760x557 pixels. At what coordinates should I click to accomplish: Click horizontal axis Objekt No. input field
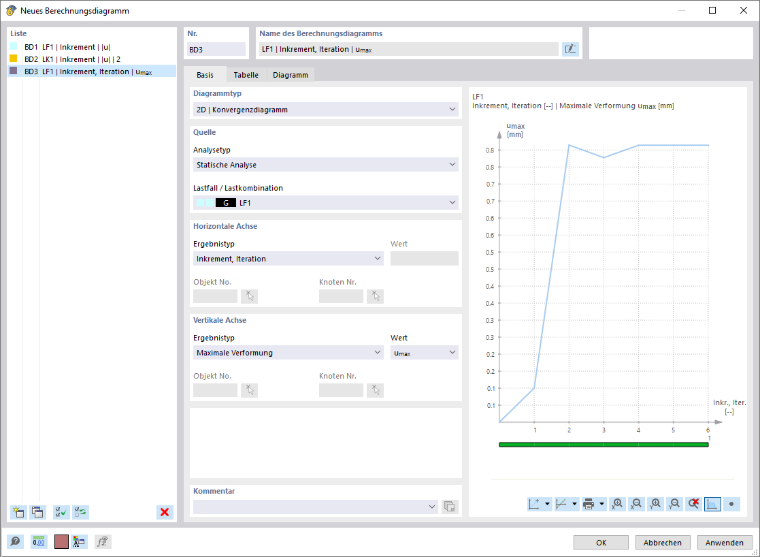(215, 296)
